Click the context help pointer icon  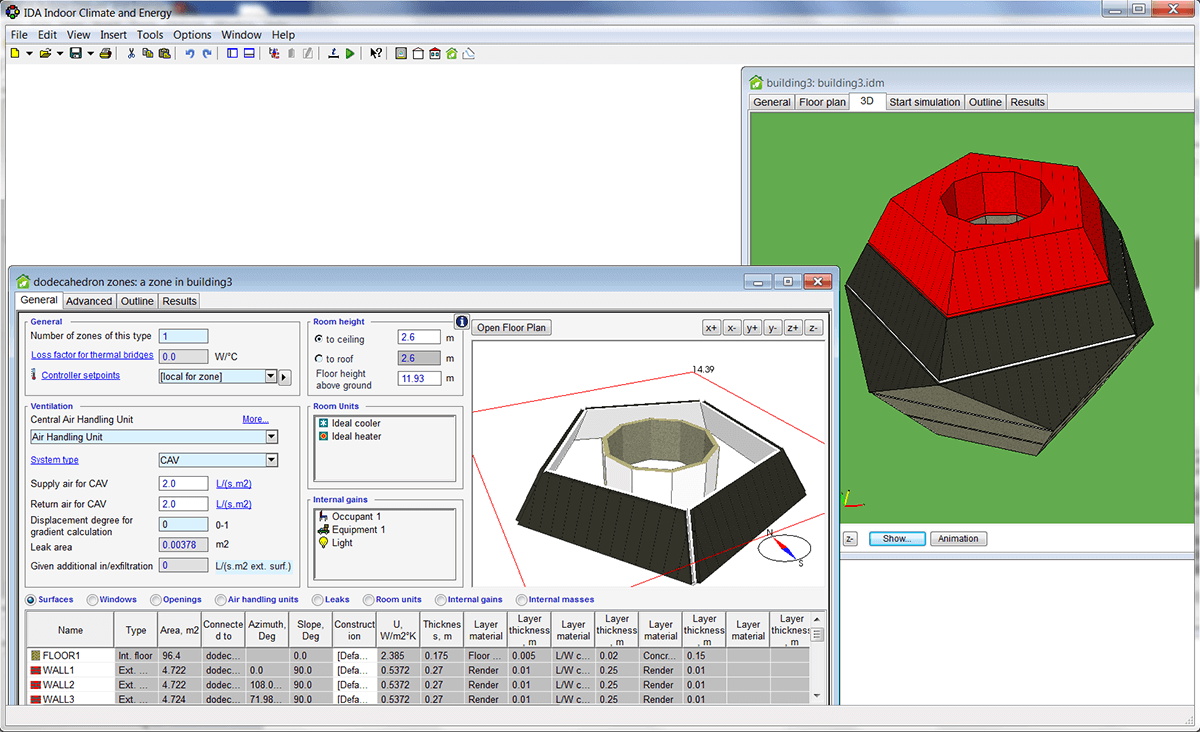pos(376,54)
